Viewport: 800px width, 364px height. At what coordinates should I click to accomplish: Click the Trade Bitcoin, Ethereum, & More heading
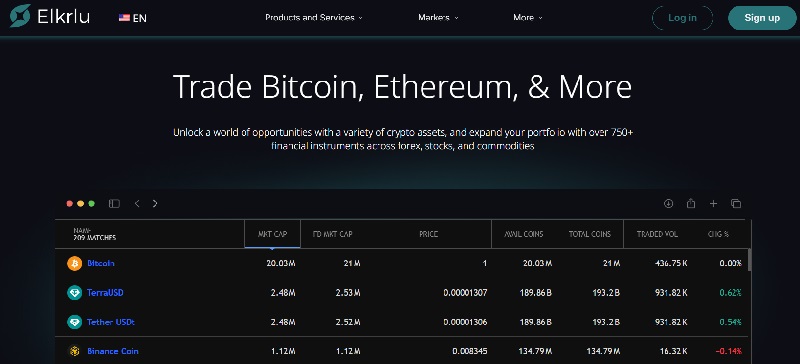point(403,86)
